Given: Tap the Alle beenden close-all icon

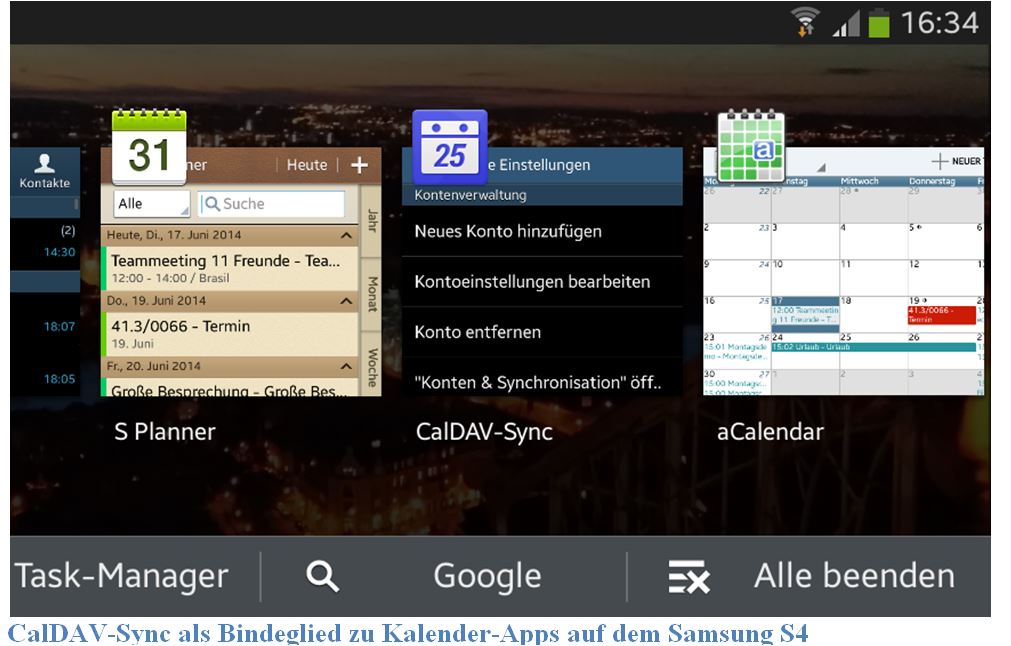Looking at the screenshot, I should pyautogui.click(x=688, y=577).
